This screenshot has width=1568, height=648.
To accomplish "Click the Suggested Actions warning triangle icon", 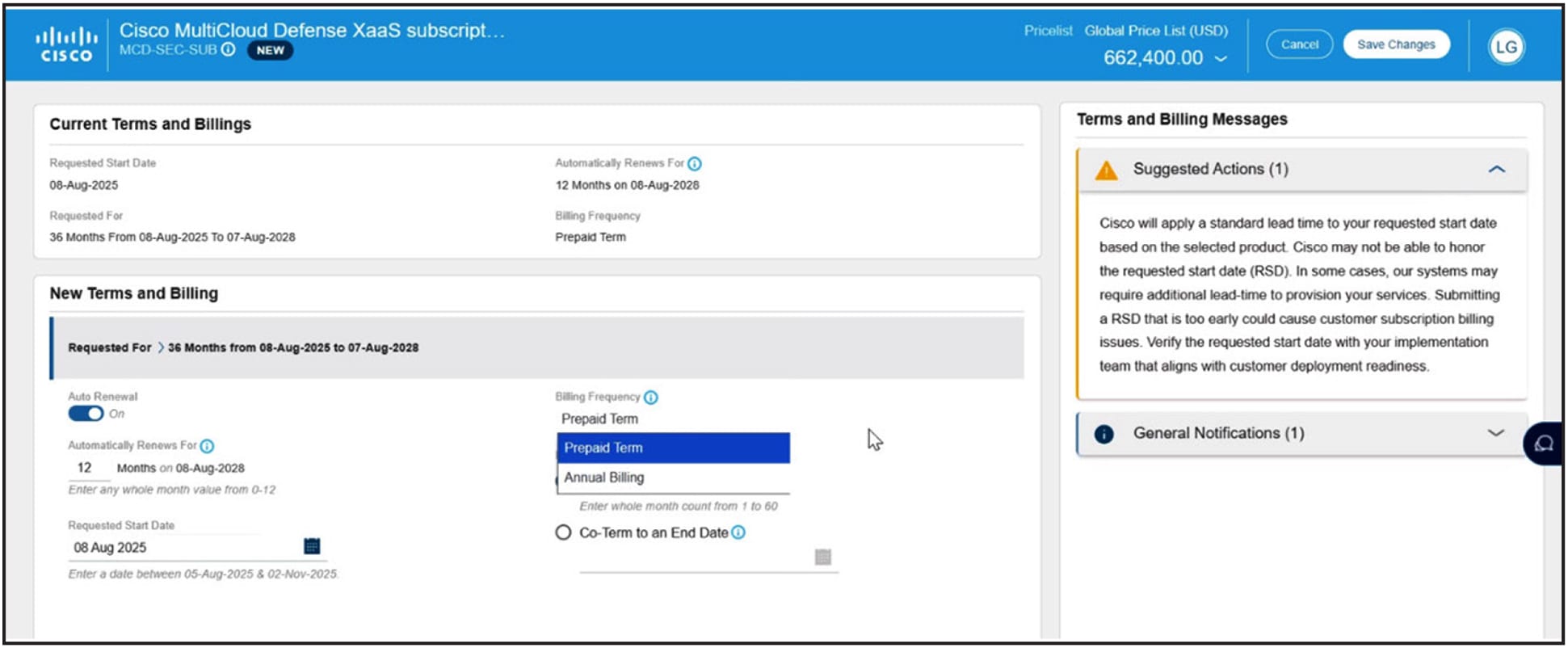I will click(1106, 170).
